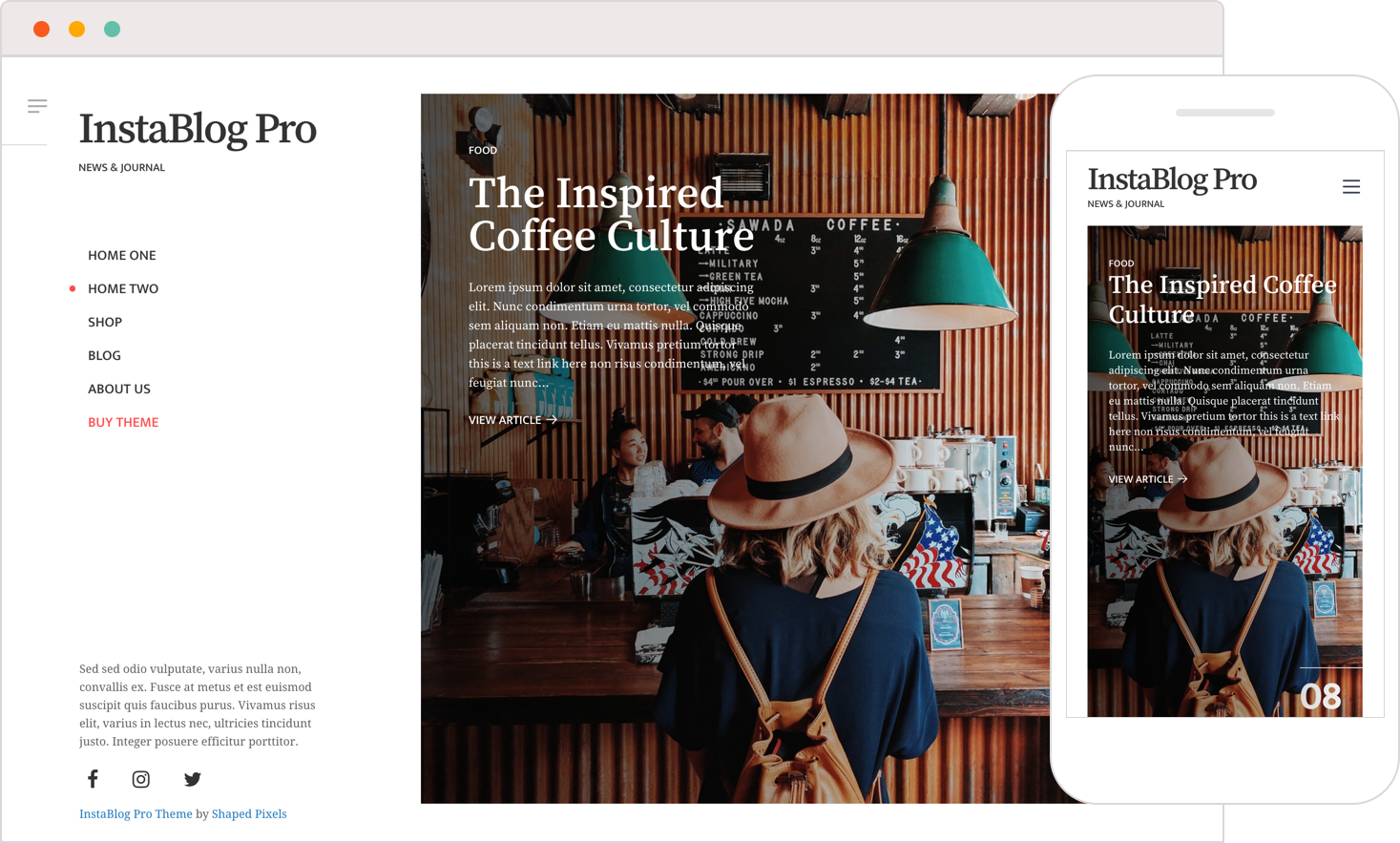
Task: Select HOME TWO navigation item
Action: click(123, 288)
